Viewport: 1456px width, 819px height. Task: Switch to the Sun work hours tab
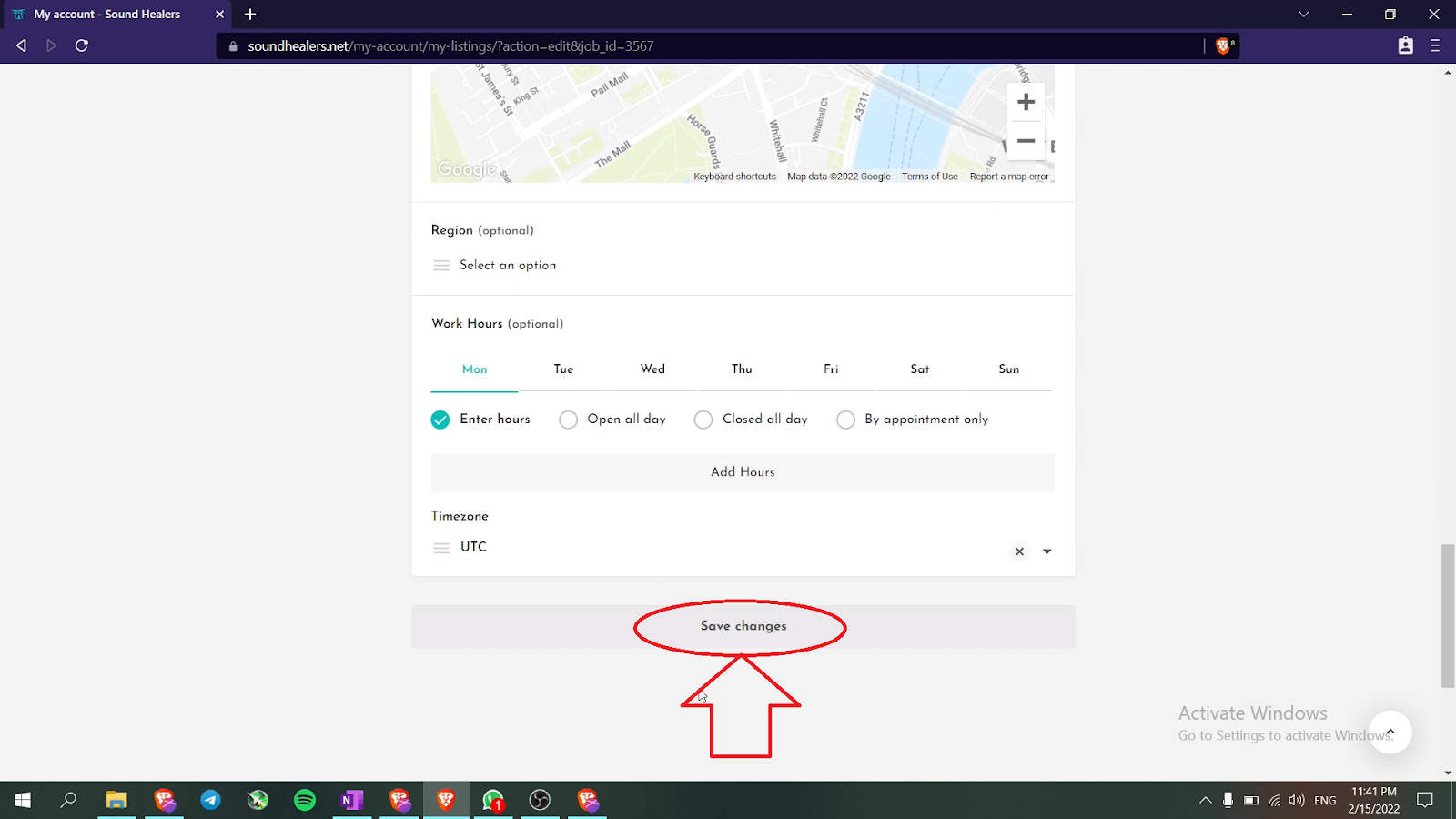tap(1008, 369)
